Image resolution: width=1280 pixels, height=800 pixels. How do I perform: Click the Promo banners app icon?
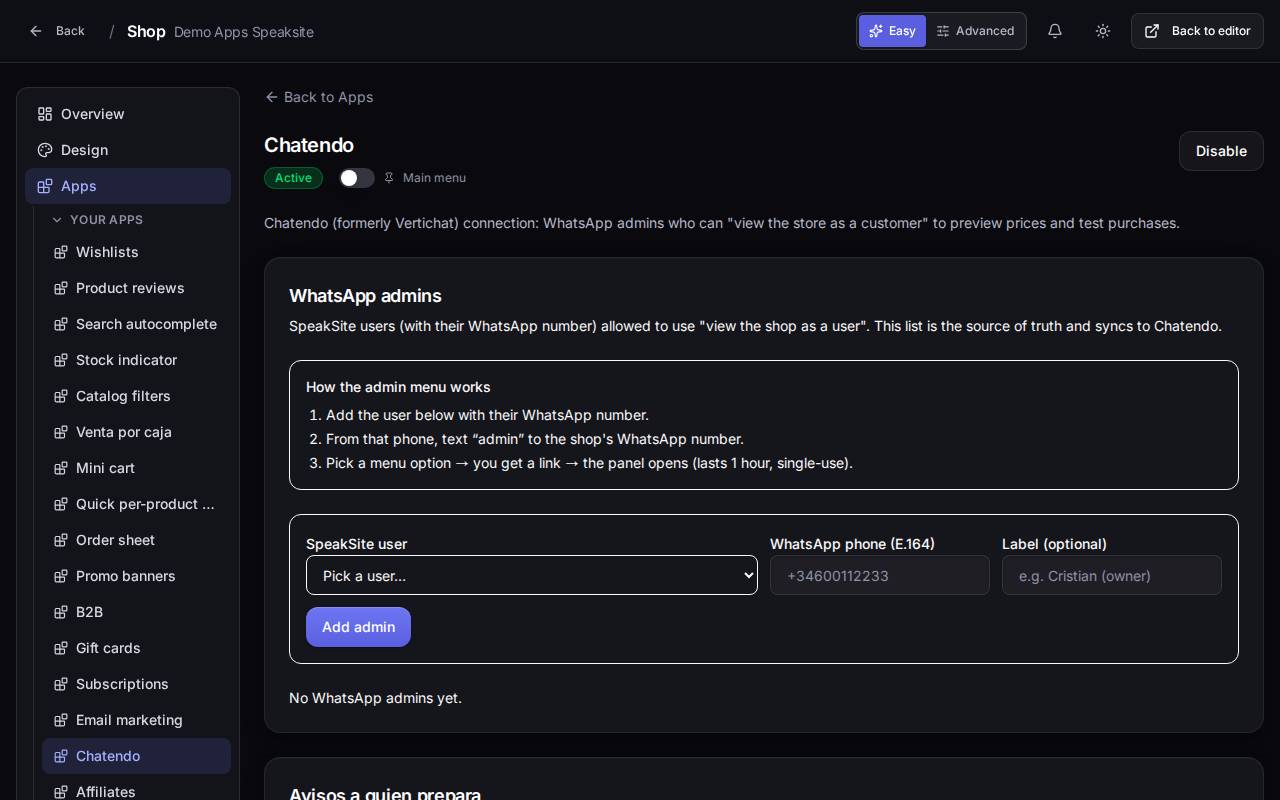click(61, 576)
